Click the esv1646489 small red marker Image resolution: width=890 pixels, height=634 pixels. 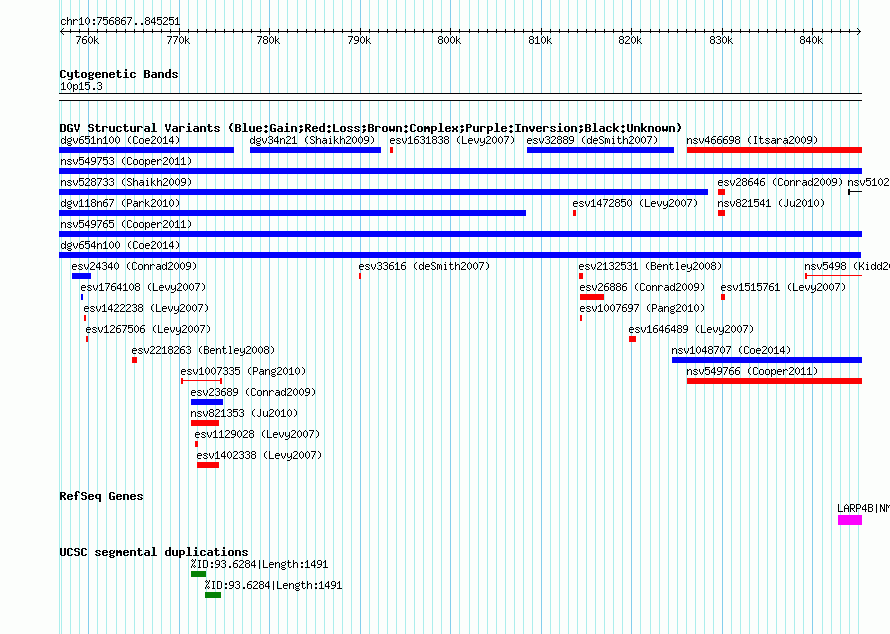click(x=632, y=339)
